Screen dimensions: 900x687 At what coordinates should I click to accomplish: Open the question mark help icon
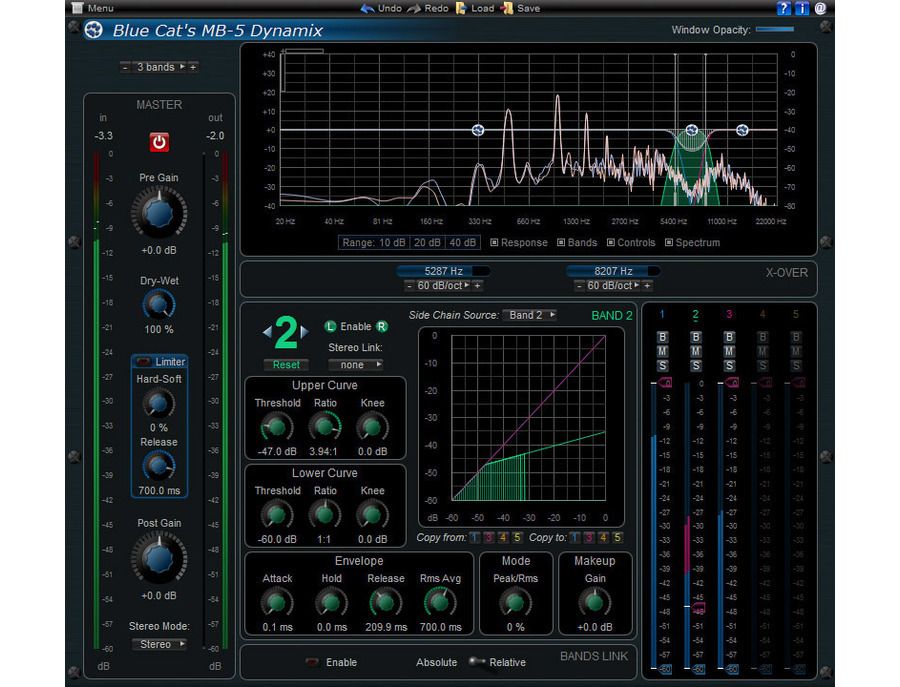coord(783,8)
